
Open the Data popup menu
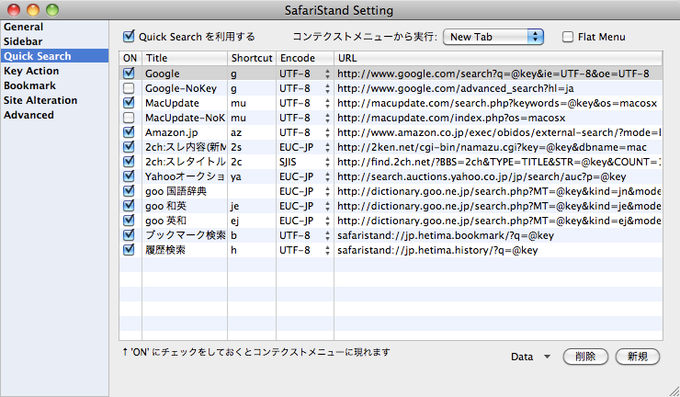point(531,357)
